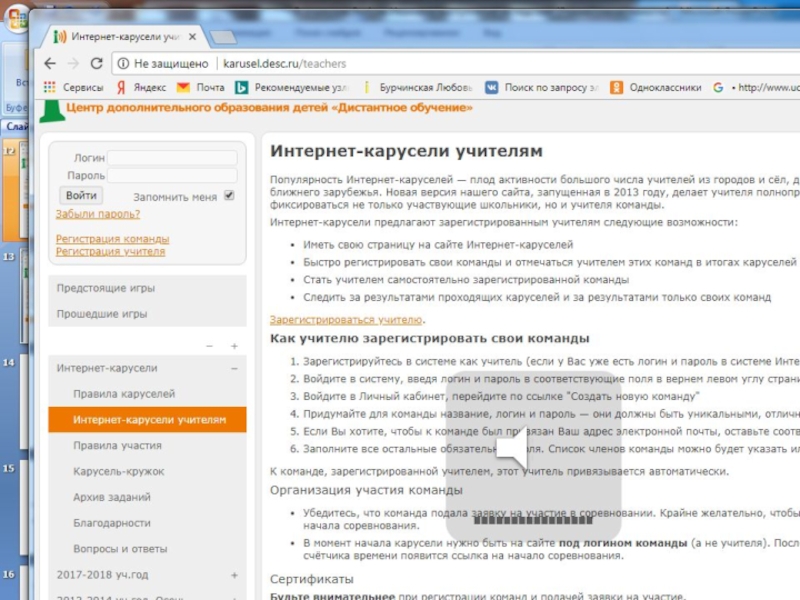Open the Сервисы apps bookmark
Viewport: 800px width, 600px height.
click(74, 87)
